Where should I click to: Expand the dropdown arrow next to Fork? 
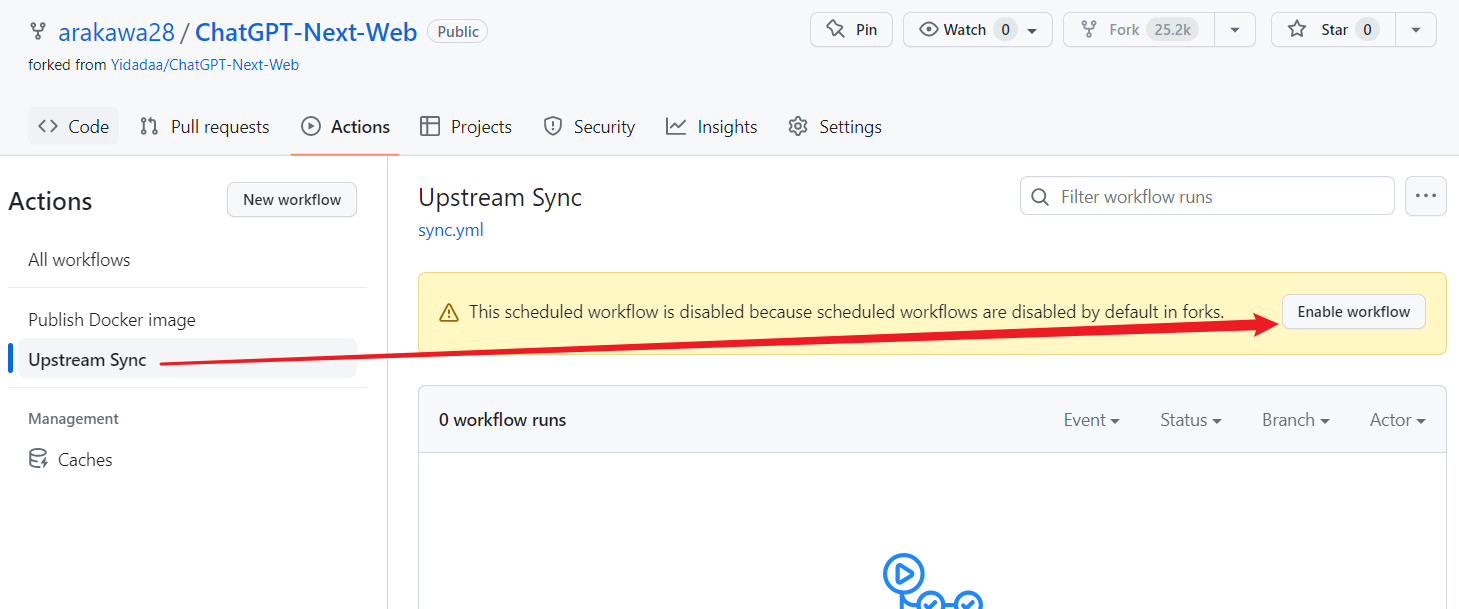tap(1235, 30)
